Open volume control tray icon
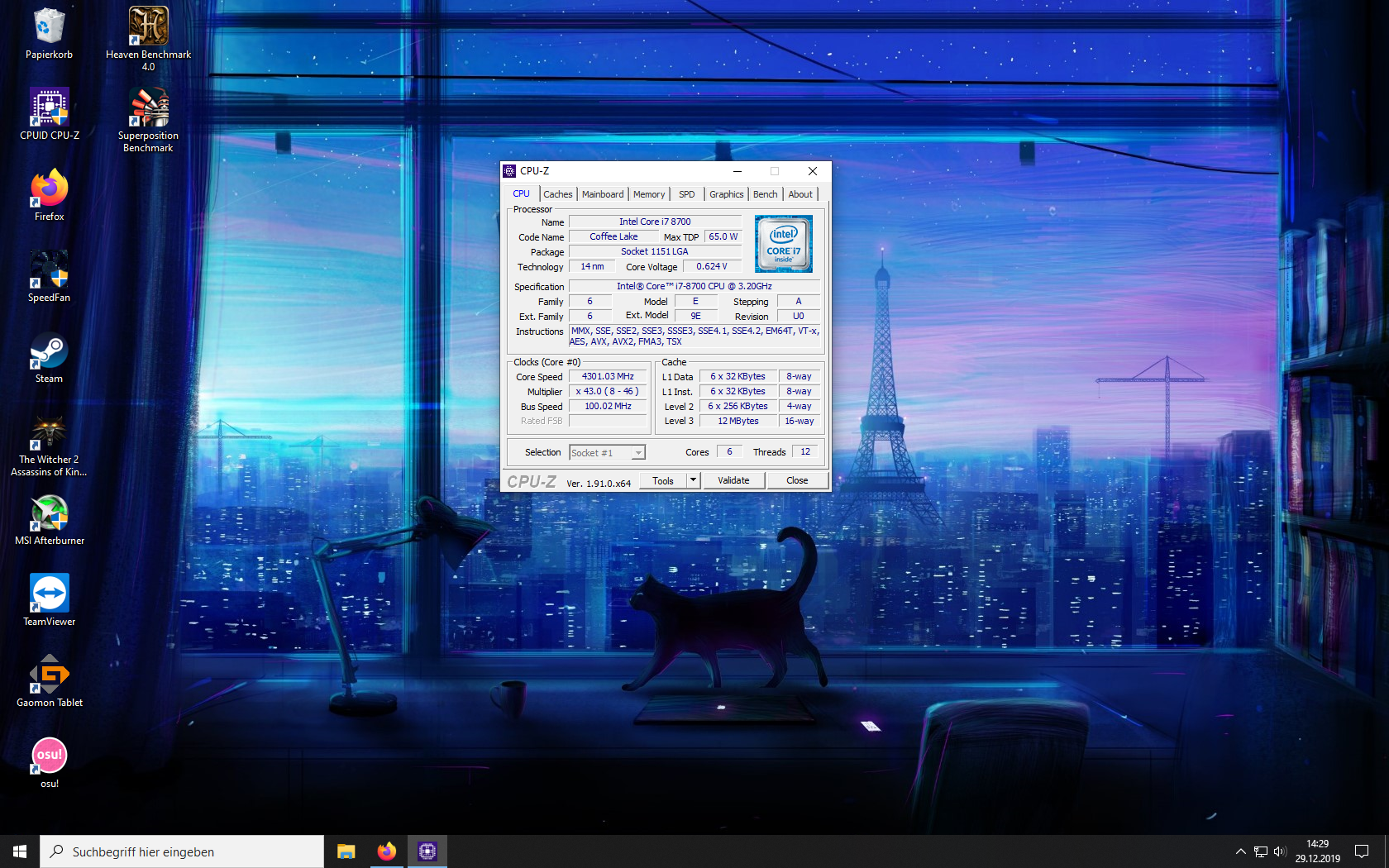Screen dimensions: 1389x868 tap(1280, 851)
